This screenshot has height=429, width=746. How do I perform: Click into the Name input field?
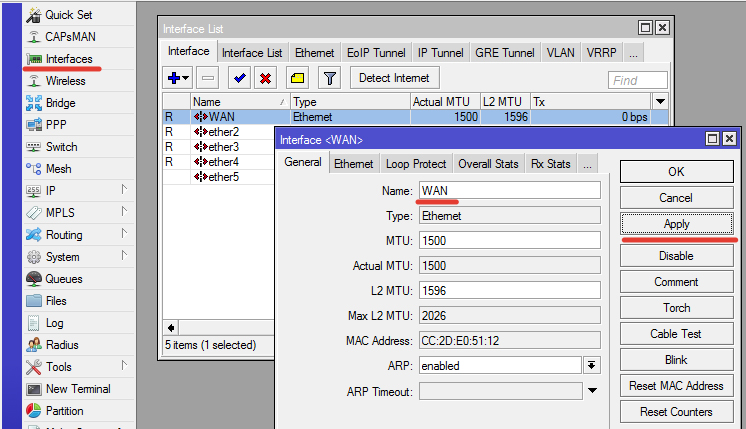509,190
